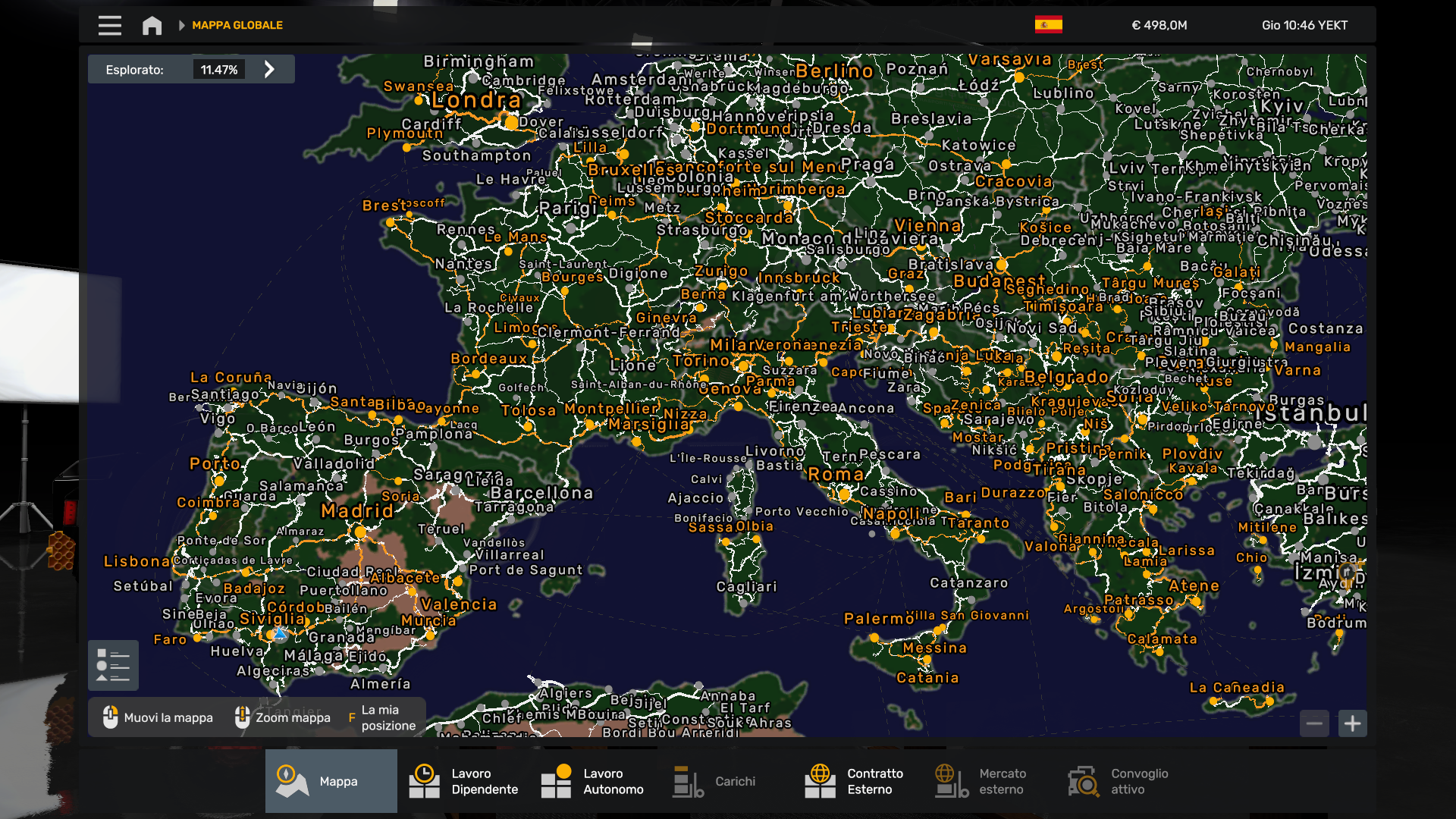
Task: Select Vienna on the map
Action: point(927,225)
